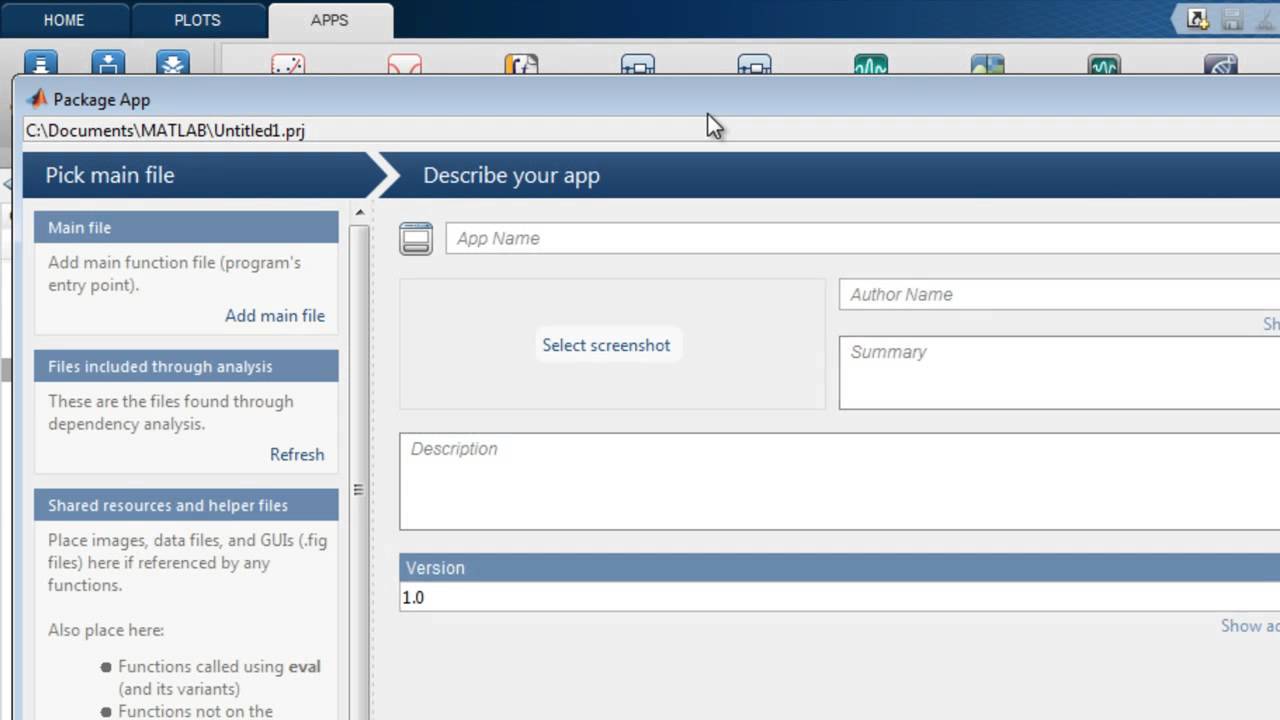This screenshot has height=720, width=1280.
Task: Click into the App Name field
Action: [862, 238]
